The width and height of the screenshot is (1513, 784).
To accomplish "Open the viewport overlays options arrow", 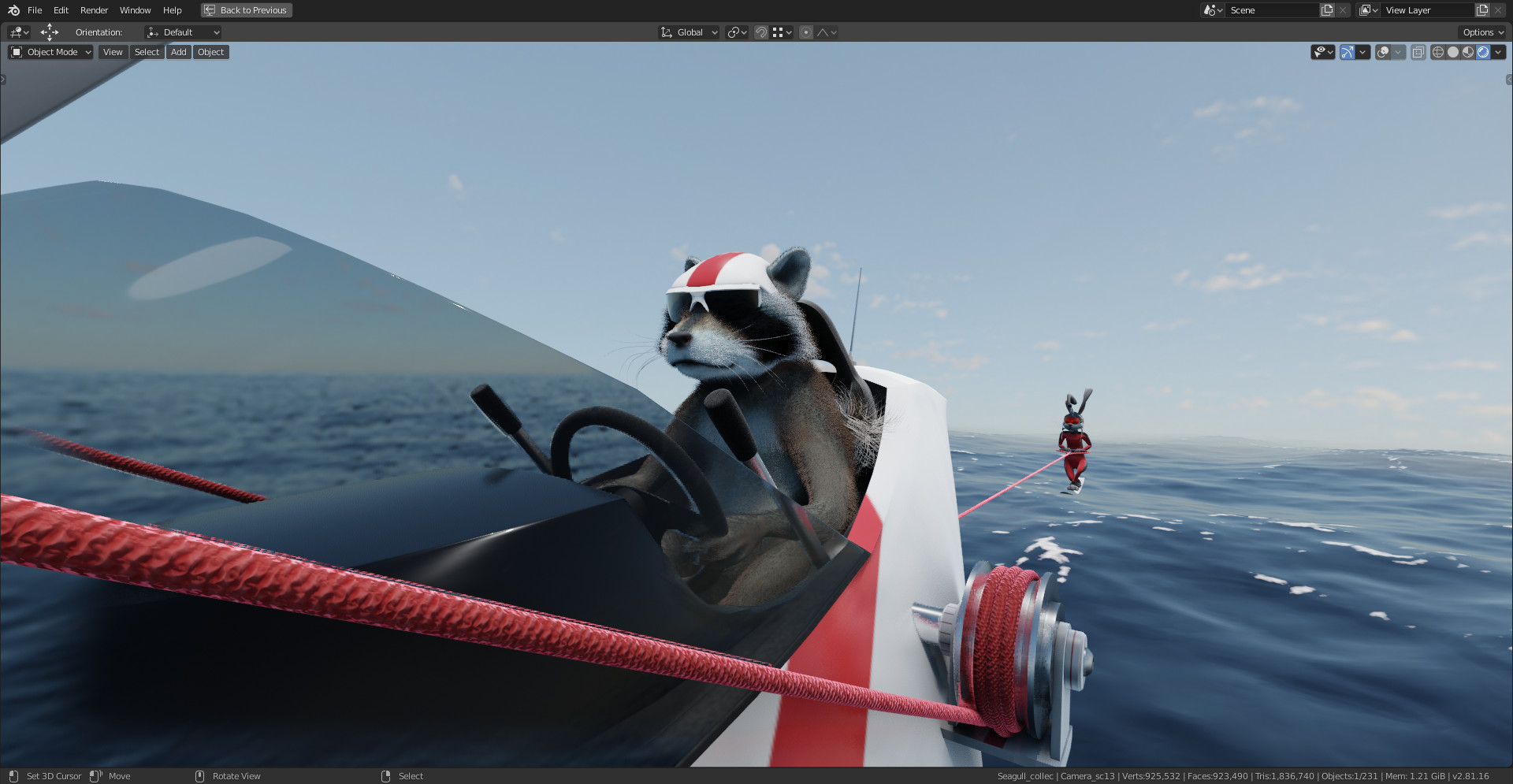I will 1398,52.
